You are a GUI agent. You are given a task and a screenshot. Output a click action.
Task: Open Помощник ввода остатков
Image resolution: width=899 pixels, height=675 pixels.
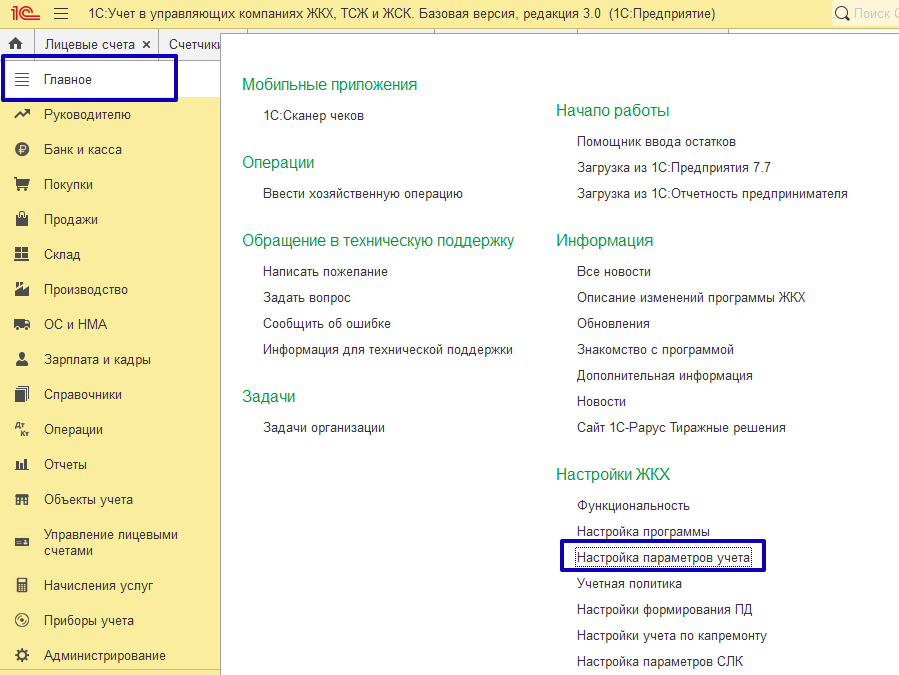[656, 142]
